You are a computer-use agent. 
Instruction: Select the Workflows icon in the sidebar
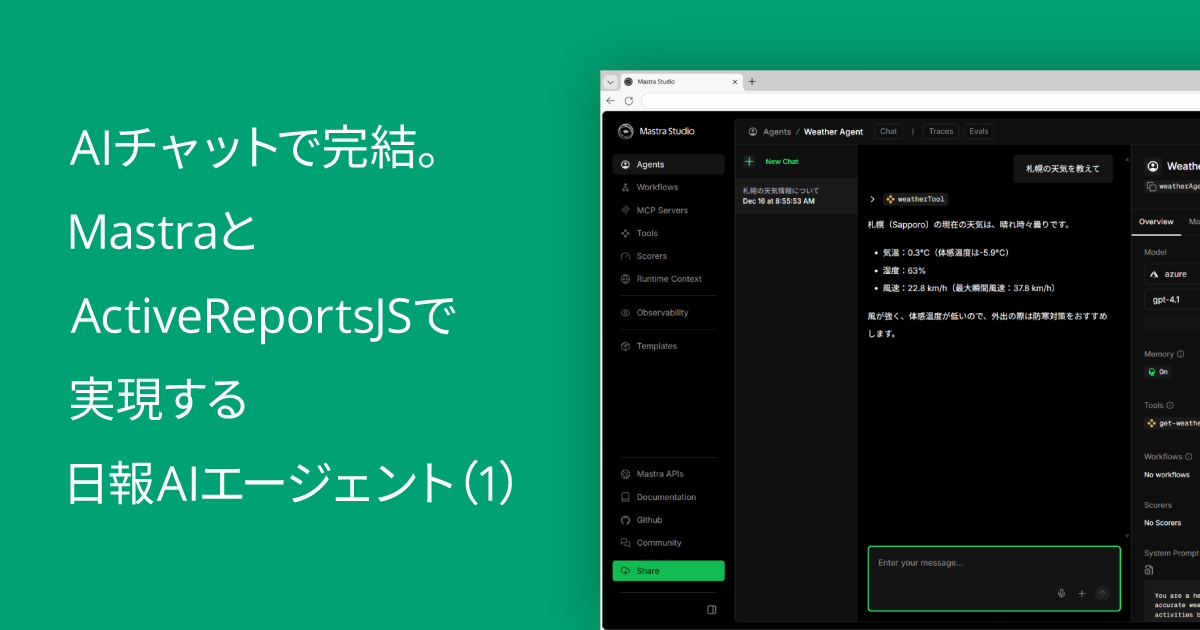[623, 187]
